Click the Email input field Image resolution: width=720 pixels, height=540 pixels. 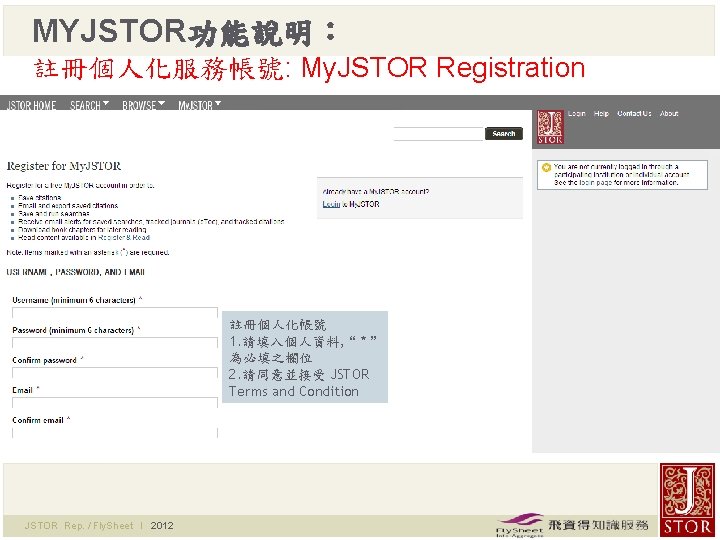115,403
